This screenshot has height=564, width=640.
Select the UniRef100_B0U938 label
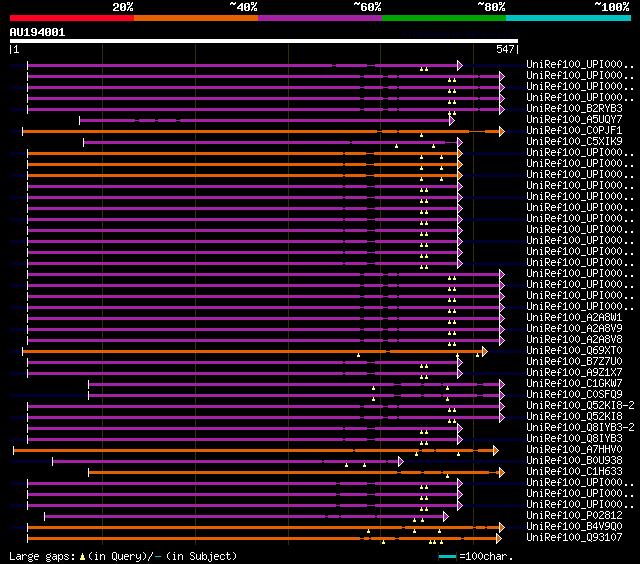[x=574, y=461]
